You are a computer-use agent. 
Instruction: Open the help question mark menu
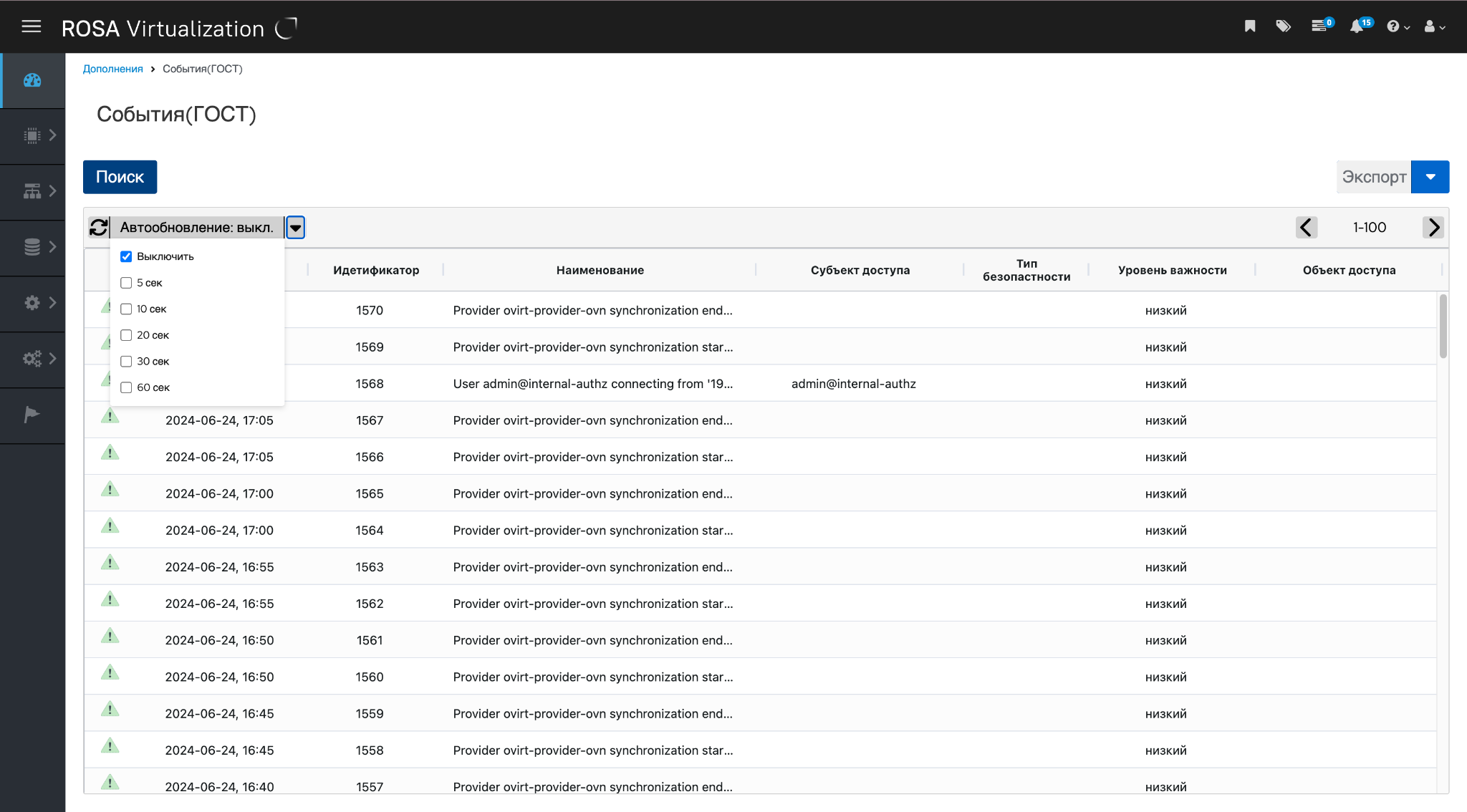1398,26
